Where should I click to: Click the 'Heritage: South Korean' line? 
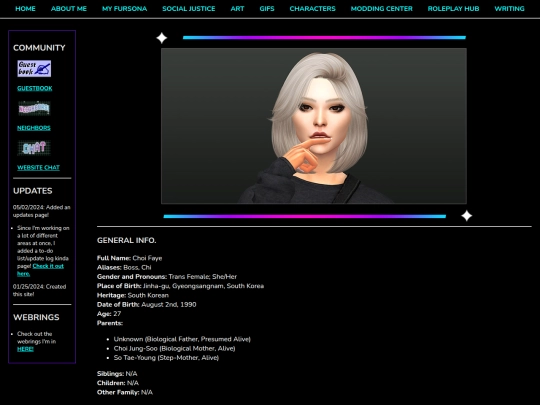(x=133, y=295)
